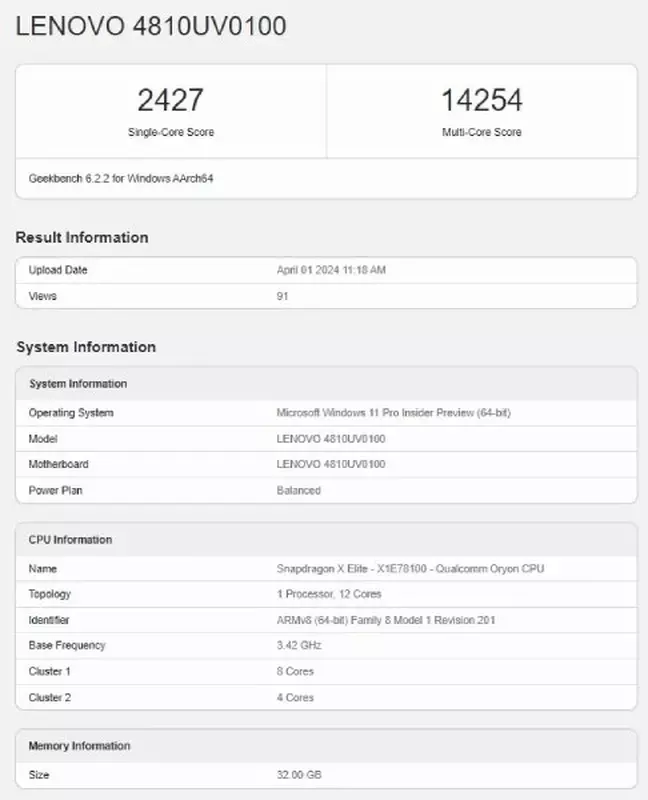648x800 pixels.
Task: Click the System Information section heading
Action: [x=86, y=347]
